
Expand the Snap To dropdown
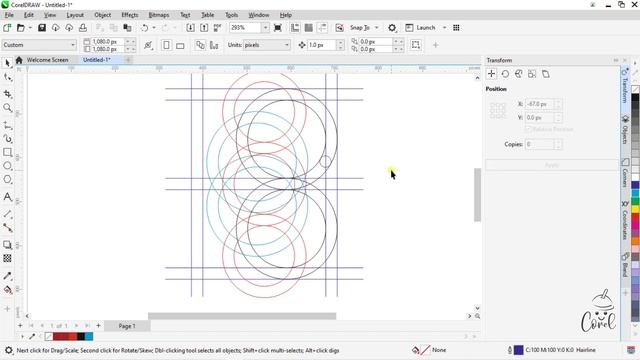coord(377,28)
